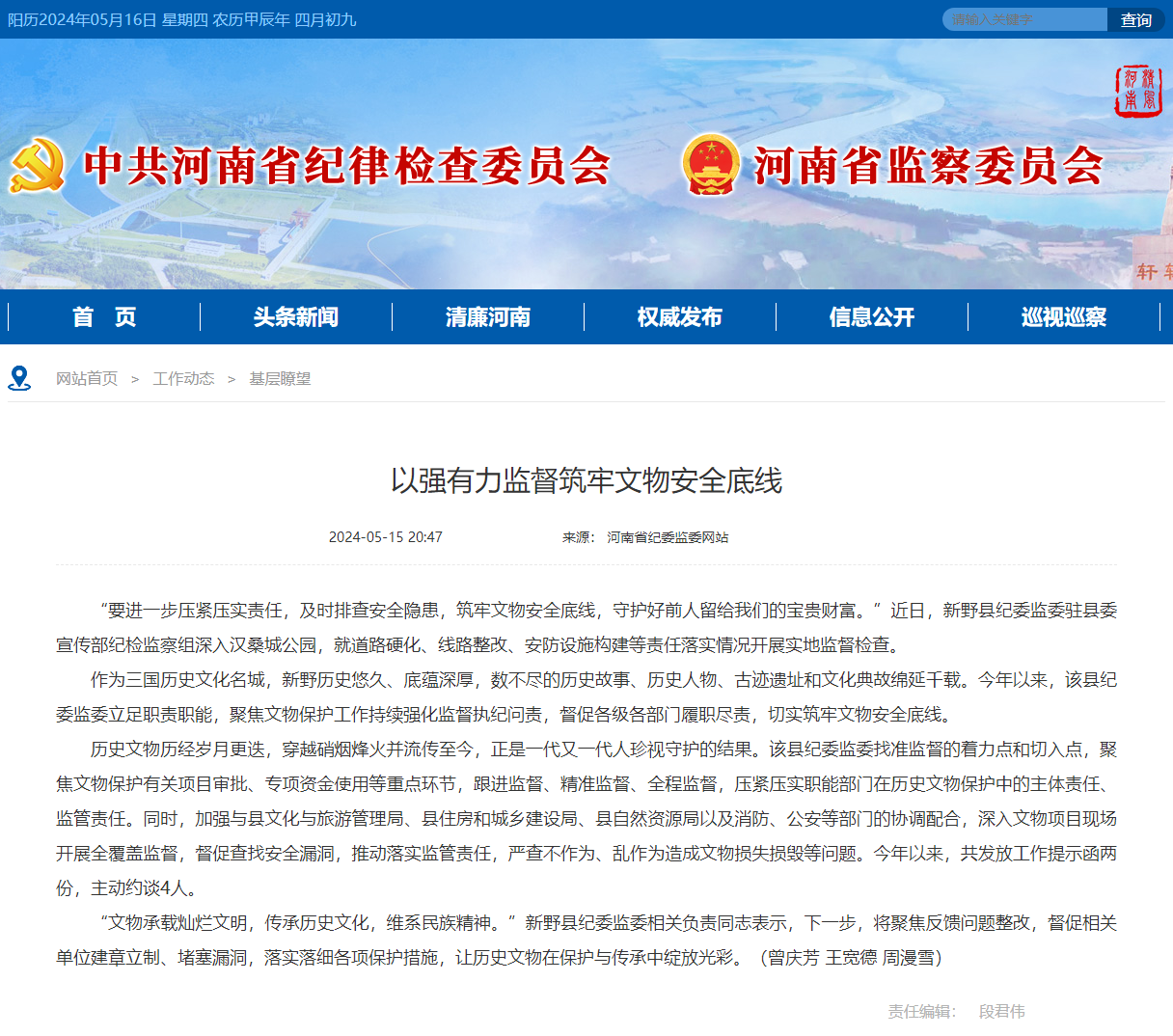This screenshot has height=1036, width=1173.
Task: Go to the 头条新闻 section
Action: (296, 317)
